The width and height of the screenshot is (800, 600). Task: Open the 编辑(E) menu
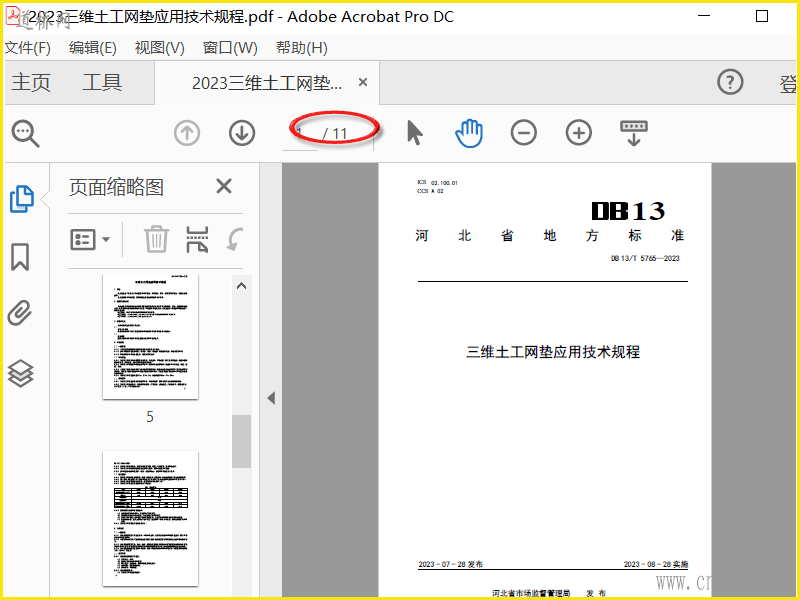(93, 48)
